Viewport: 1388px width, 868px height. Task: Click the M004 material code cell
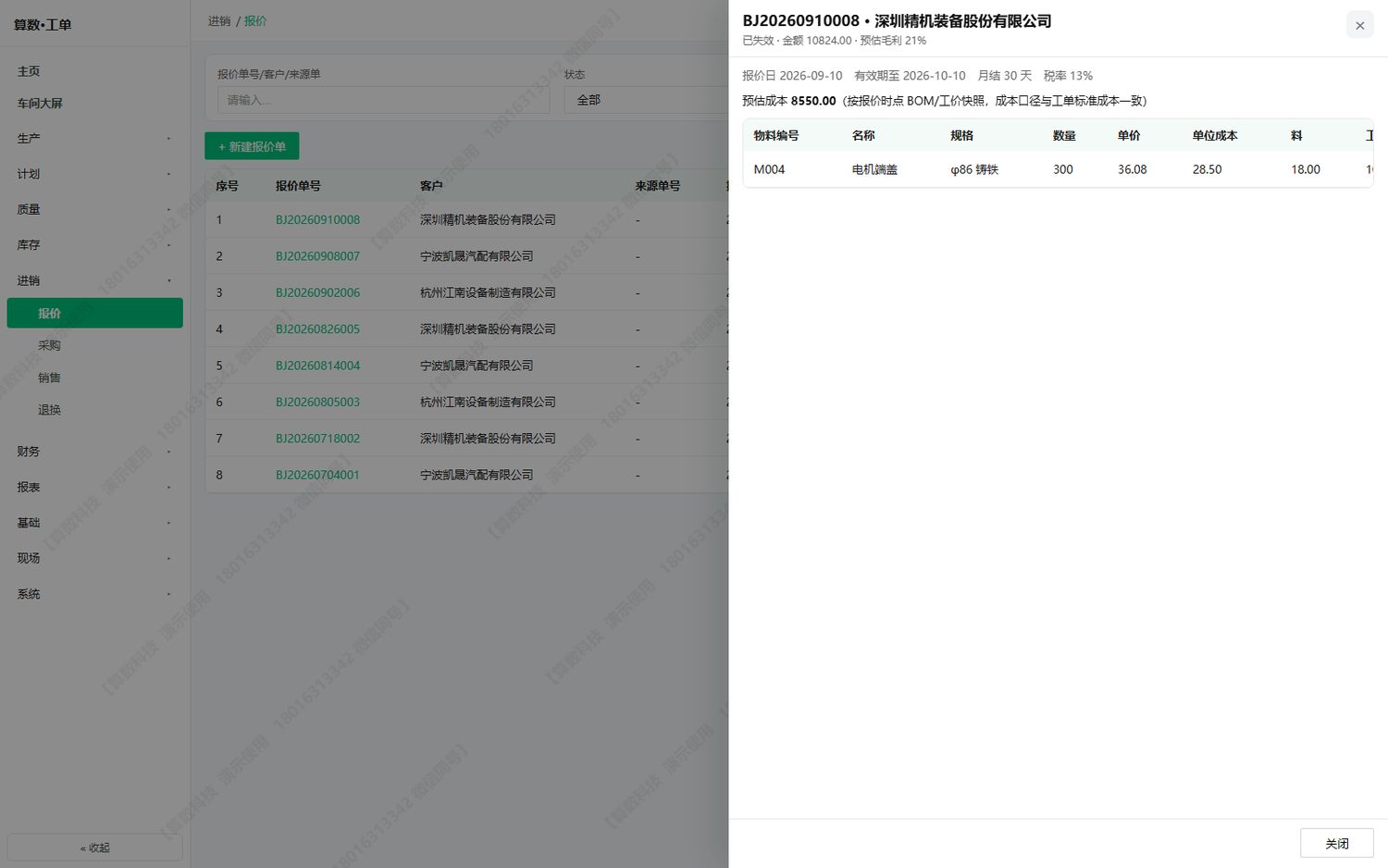click(x=769, y=169)
